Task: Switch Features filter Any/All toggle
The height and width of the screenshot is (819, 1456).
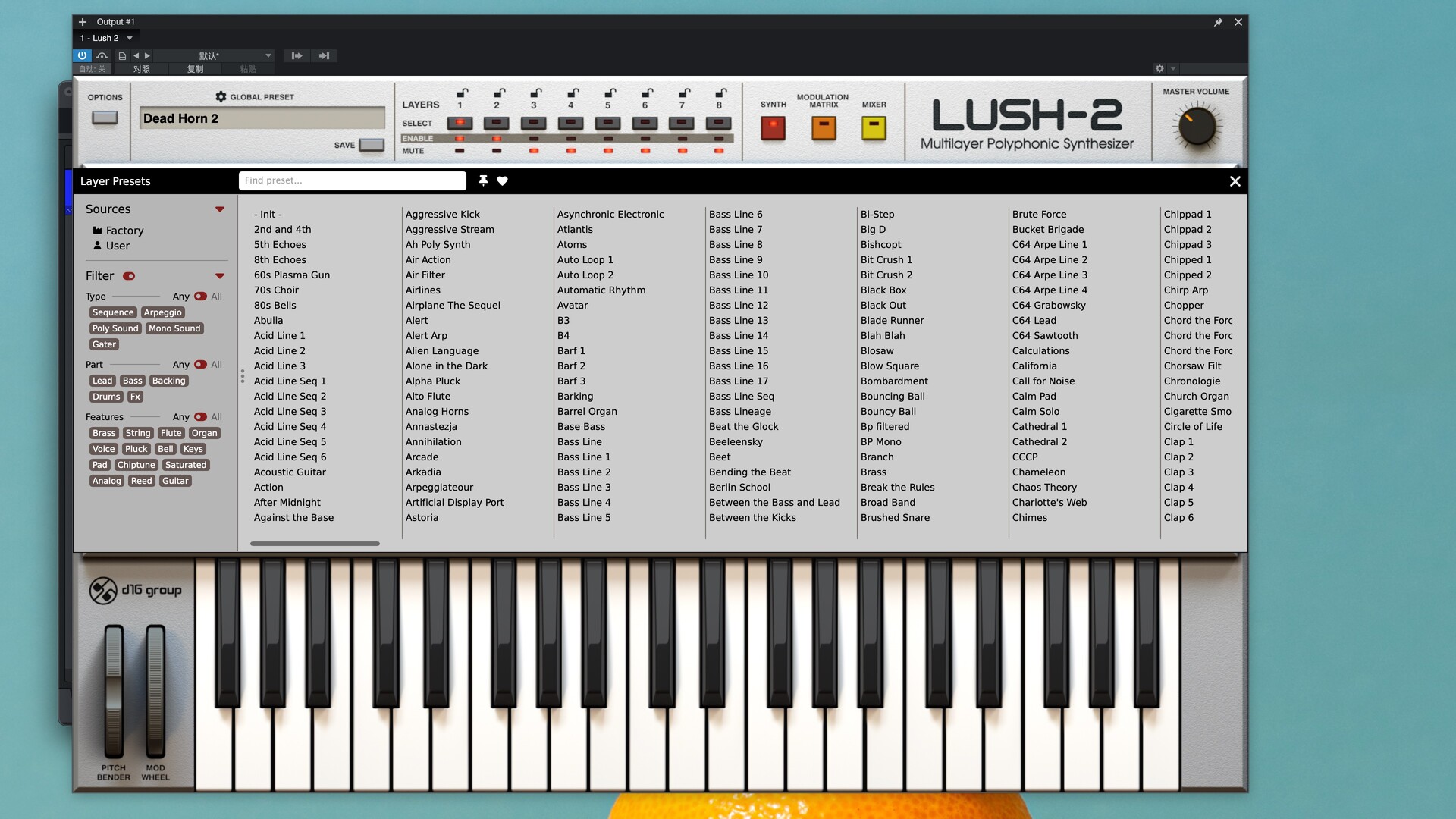Action: [x=200, y=417]
